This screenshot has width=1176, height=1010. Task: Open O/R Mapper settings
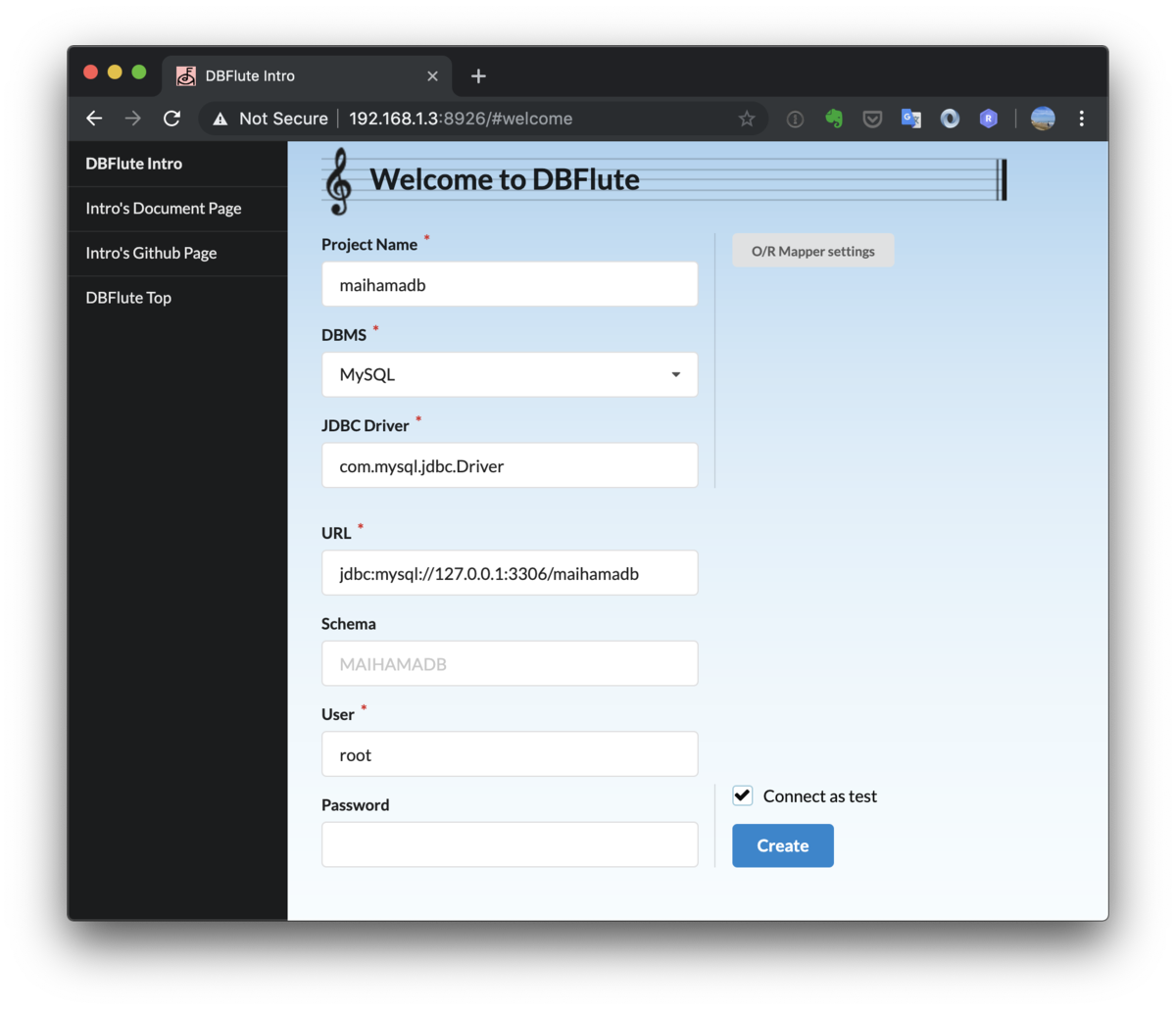[813, 251]
